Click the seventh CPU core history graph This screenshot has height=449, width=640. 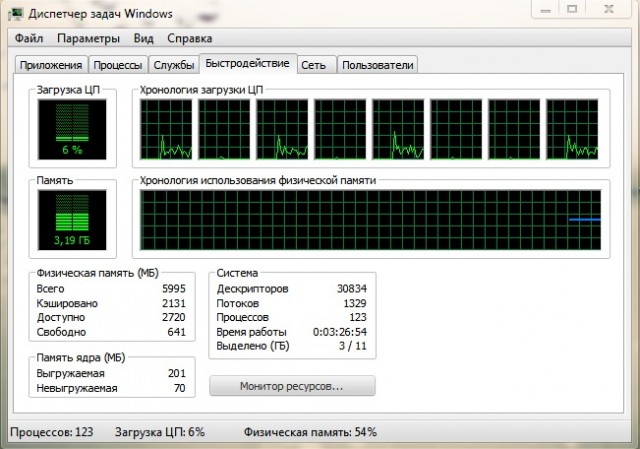click(x=514, y=129)
